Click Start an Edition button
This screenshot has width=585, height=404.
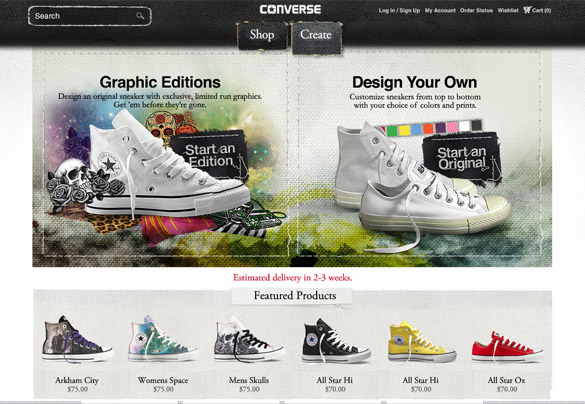pyautogui.click(x=209, y=154)
